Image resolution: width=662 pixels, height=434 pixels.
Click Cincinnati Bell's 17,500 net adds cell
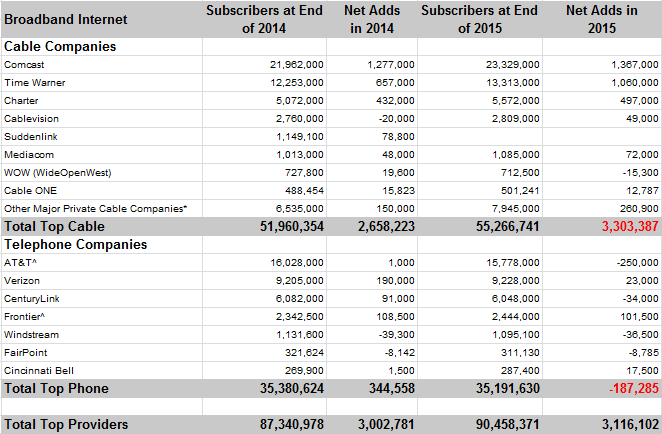(642, 371)
